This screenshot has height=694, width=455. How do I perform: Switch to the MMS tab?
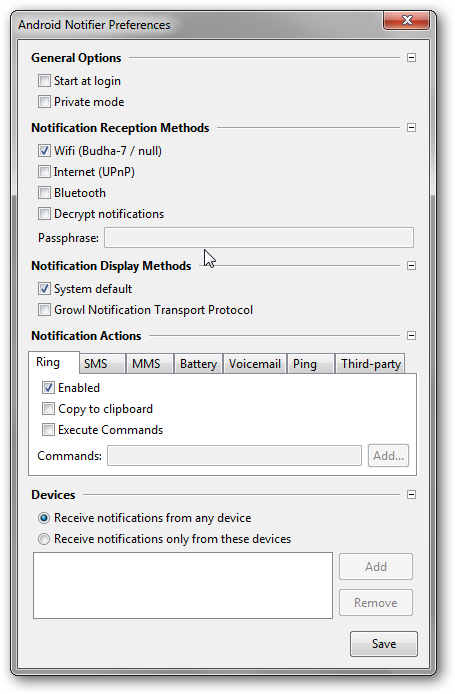150,364
